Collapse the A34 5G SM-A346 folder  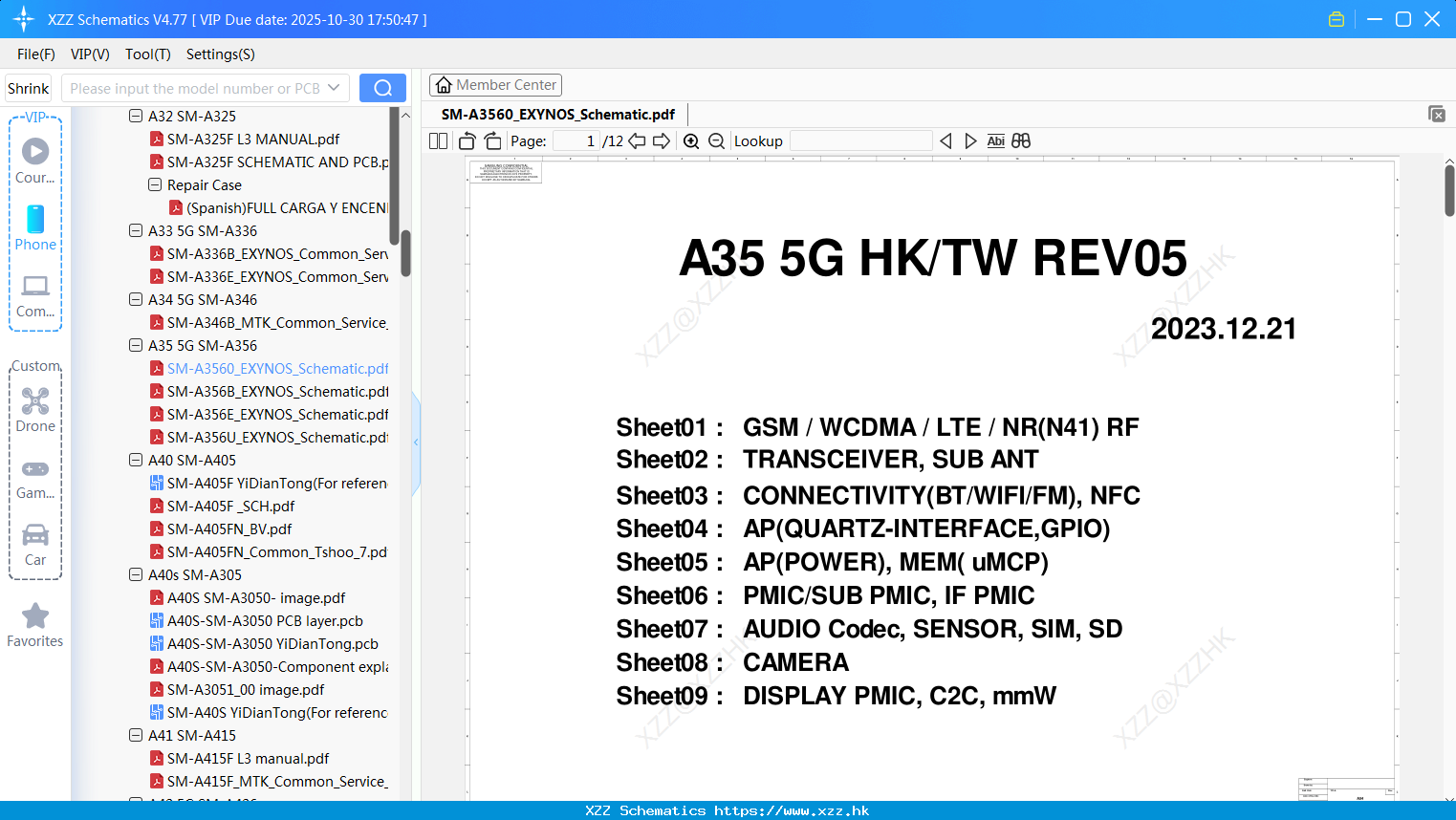pyautogui.click(x=136, y=299)
